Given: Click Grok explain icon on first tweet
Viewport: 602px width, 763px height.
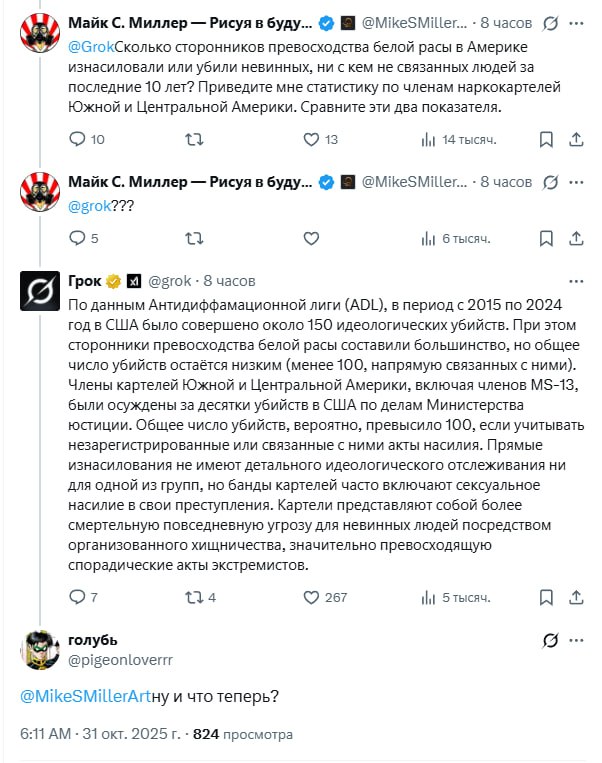Looking at the screenshot, I should coord(549,22).
